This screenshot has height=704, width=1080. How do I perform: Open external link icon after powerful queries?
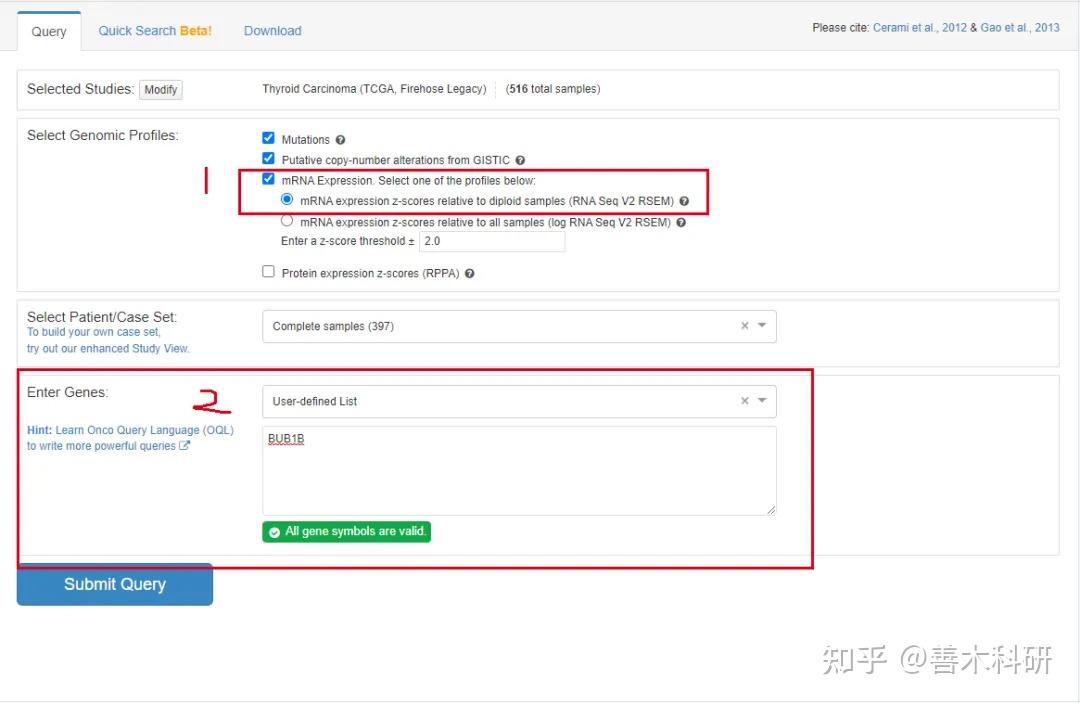point(185,446)
